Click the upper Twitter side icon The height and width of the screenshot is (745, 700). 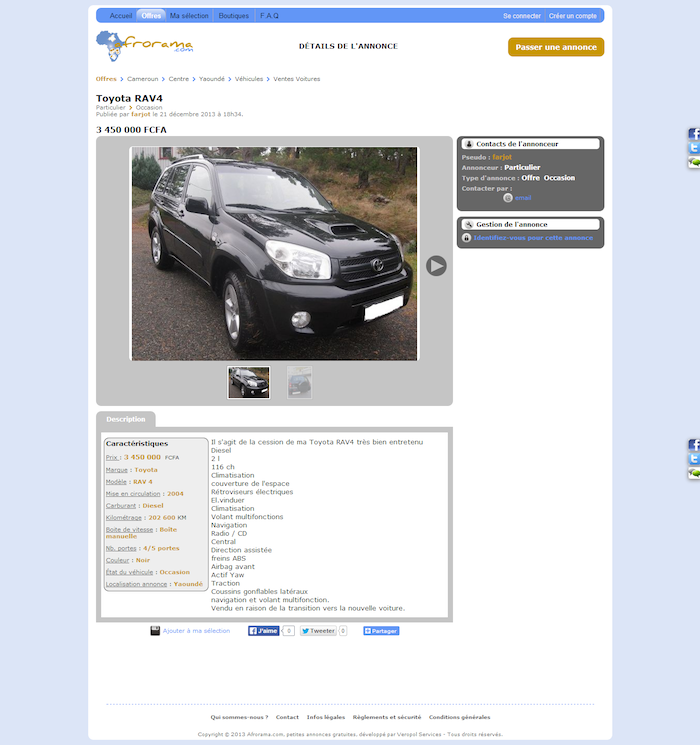pyautogui.click(x=694, y=148)
